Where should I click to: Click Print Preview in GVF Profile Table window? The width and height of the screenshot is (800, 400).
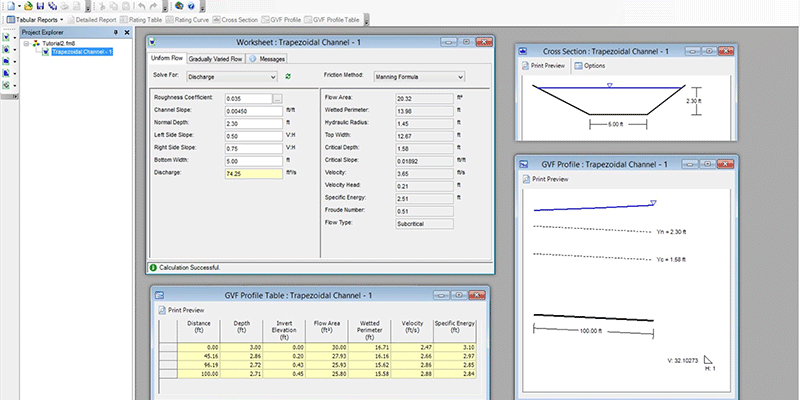(184, 311)
